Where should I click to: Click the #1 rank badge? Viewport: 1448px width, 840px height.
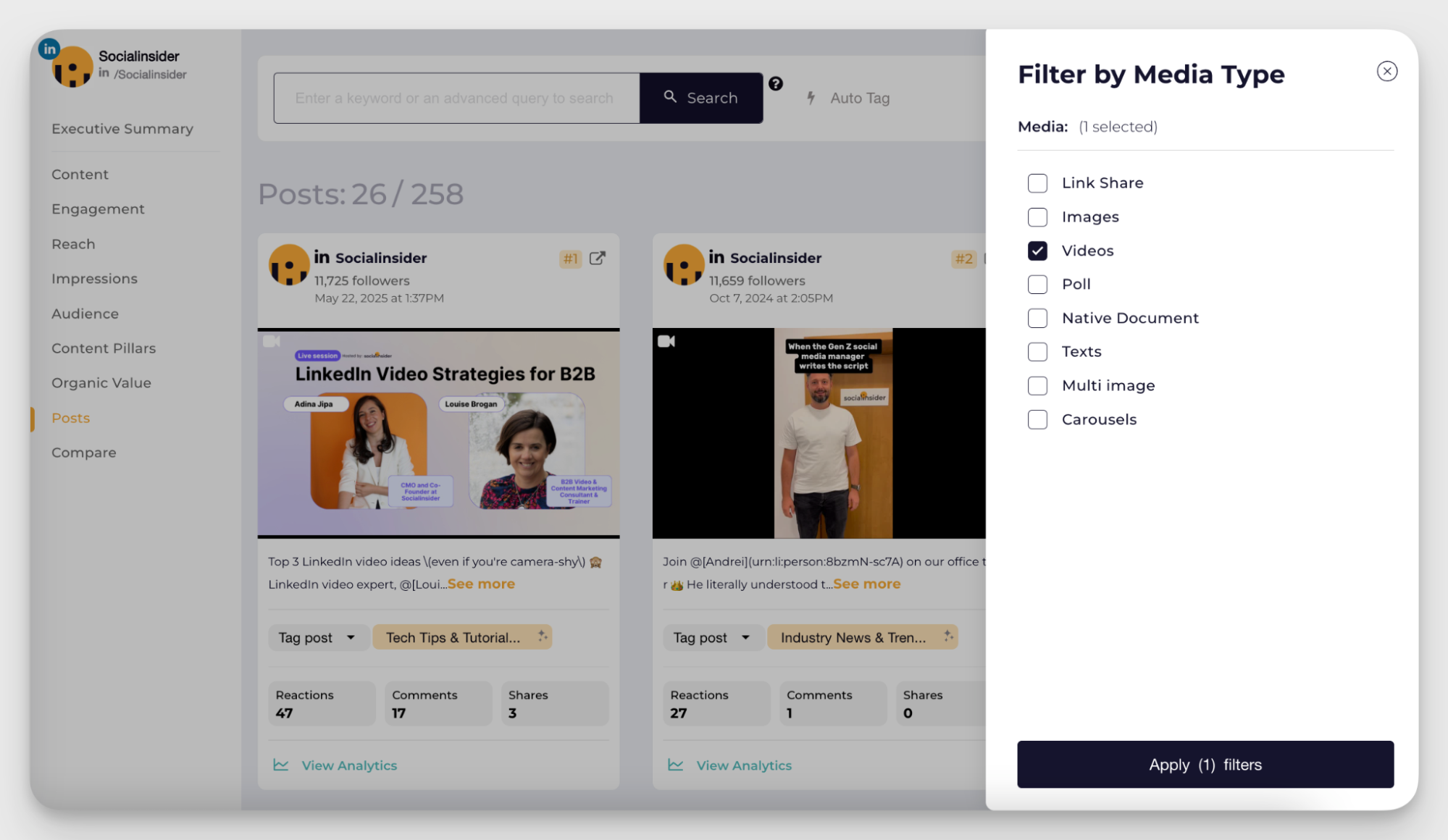coord(571,259)
